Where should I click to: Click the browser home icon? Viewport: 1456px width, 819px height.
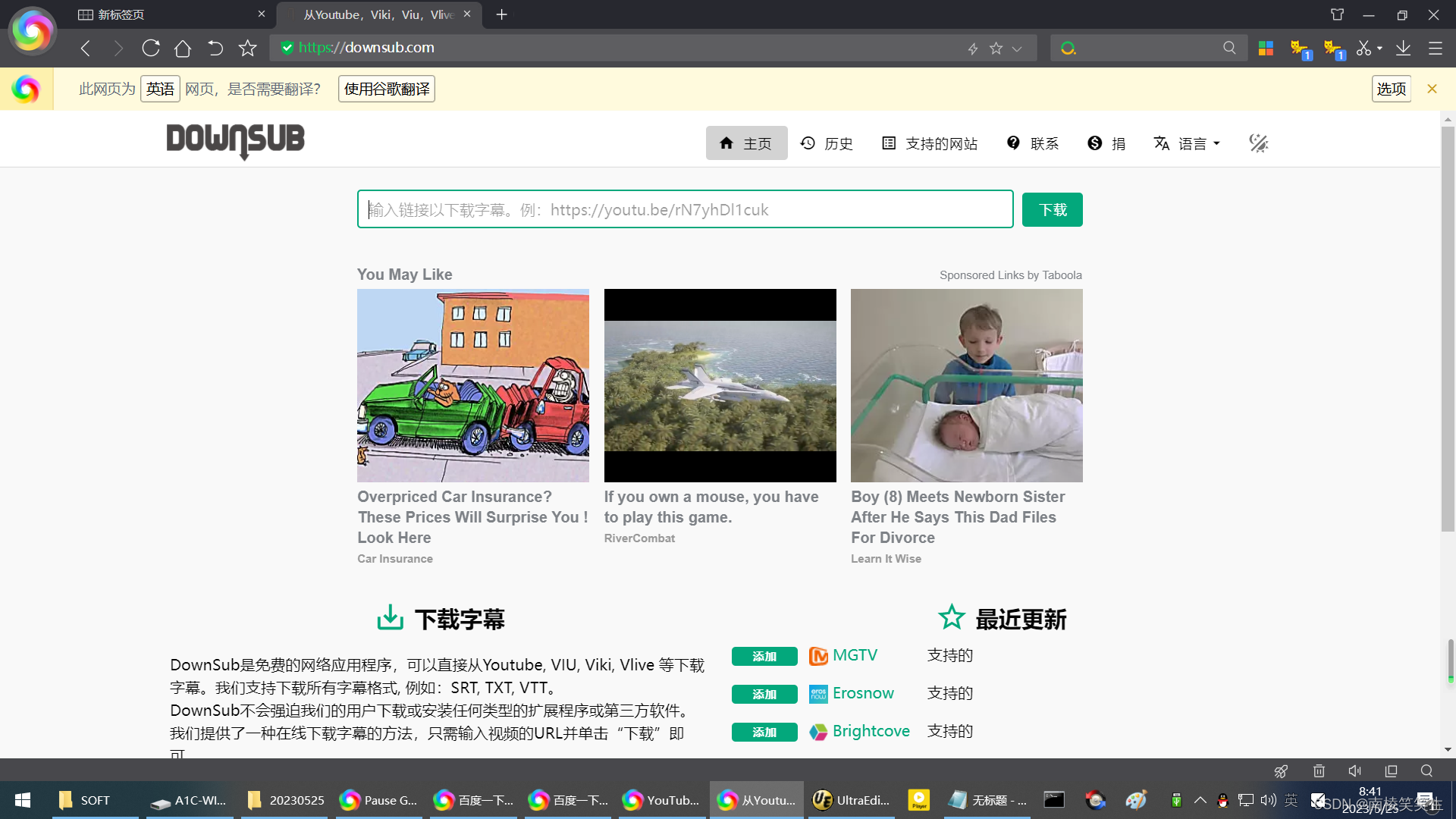click(x=182, y=49)
